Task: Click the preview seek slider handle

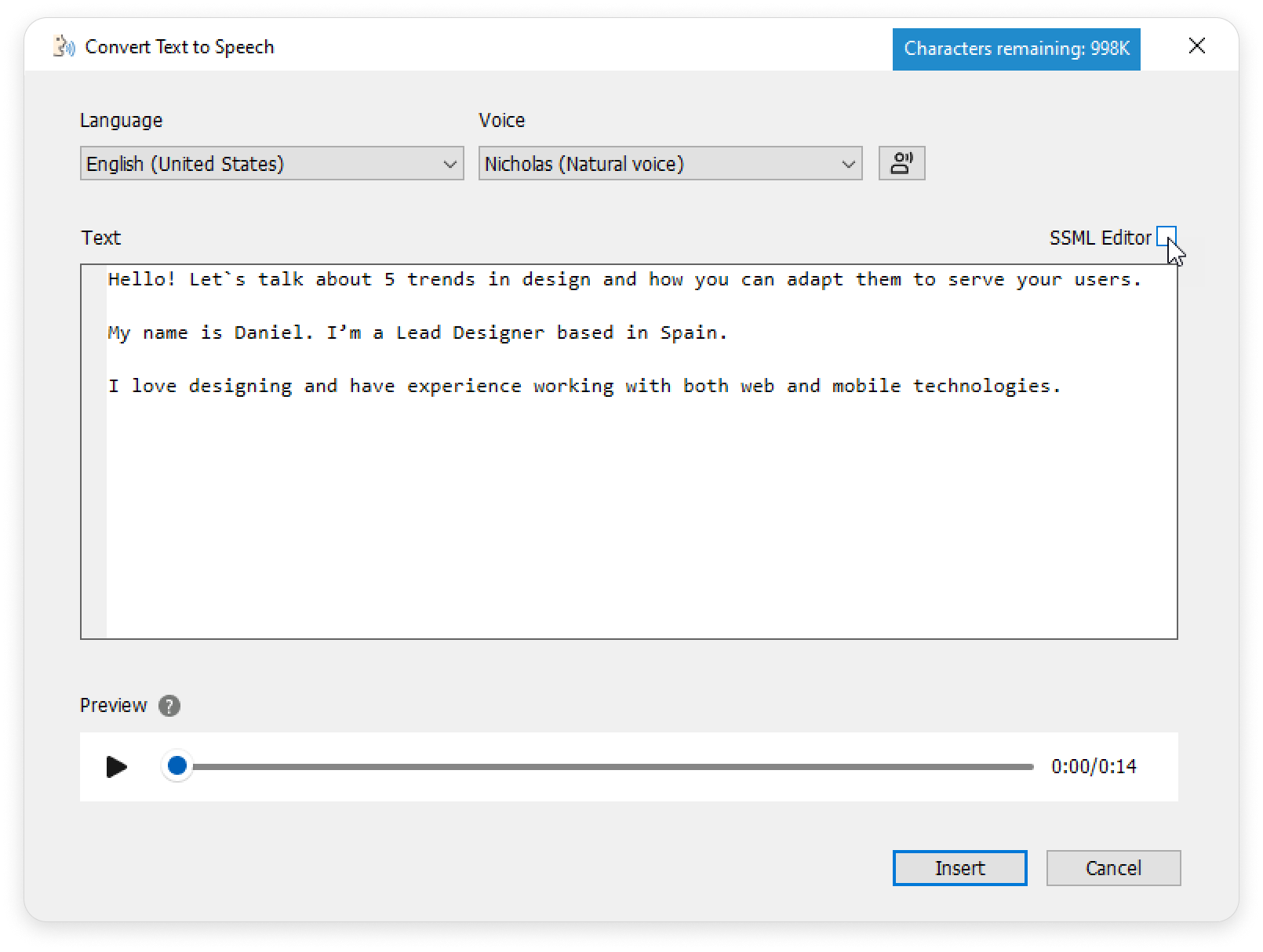Action: click(177, 766)
